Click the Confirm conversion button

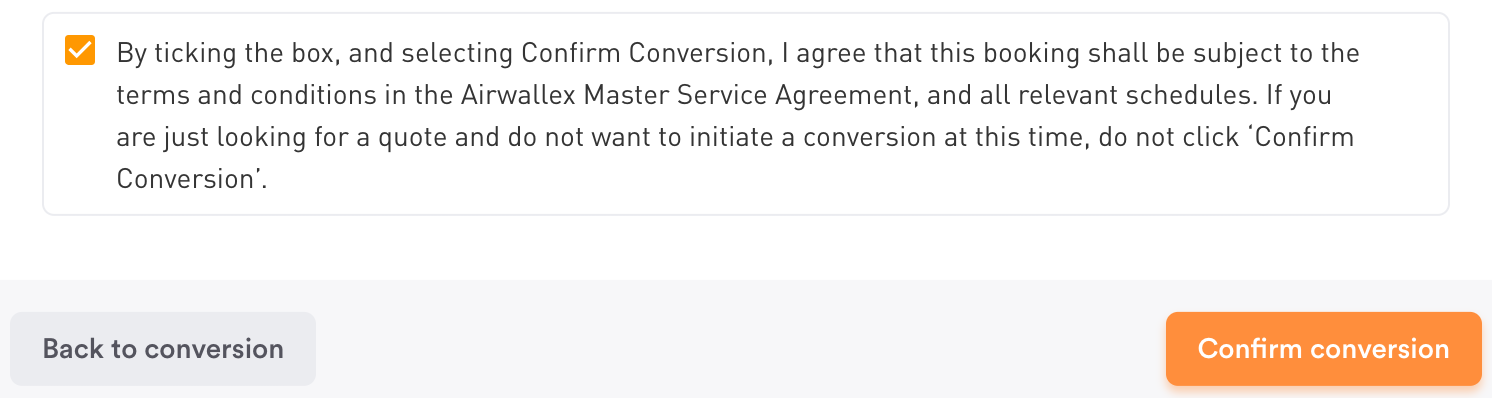click(1323, 348)
